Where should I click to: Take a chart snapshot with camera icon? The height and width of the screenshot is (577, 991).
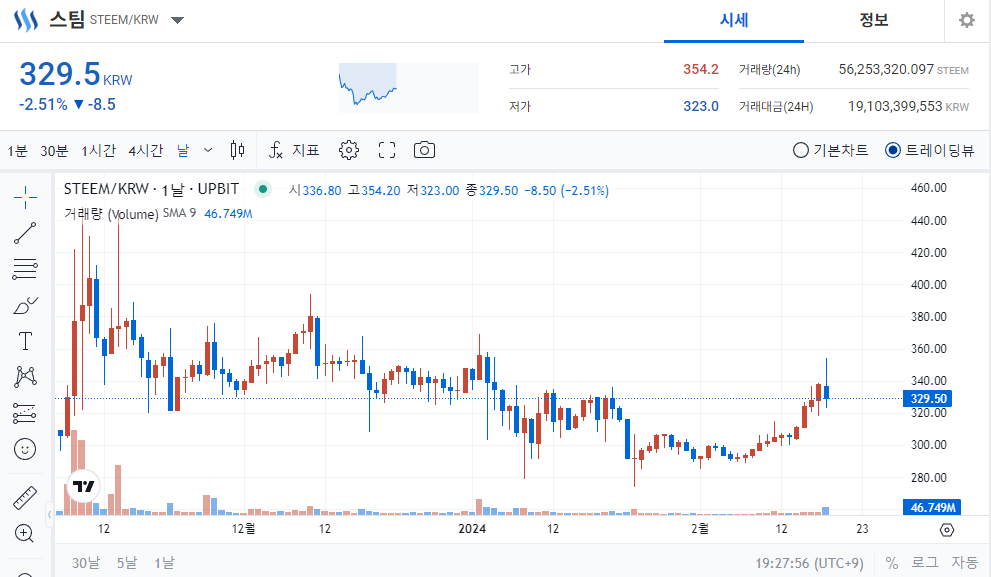pos(424,150)
